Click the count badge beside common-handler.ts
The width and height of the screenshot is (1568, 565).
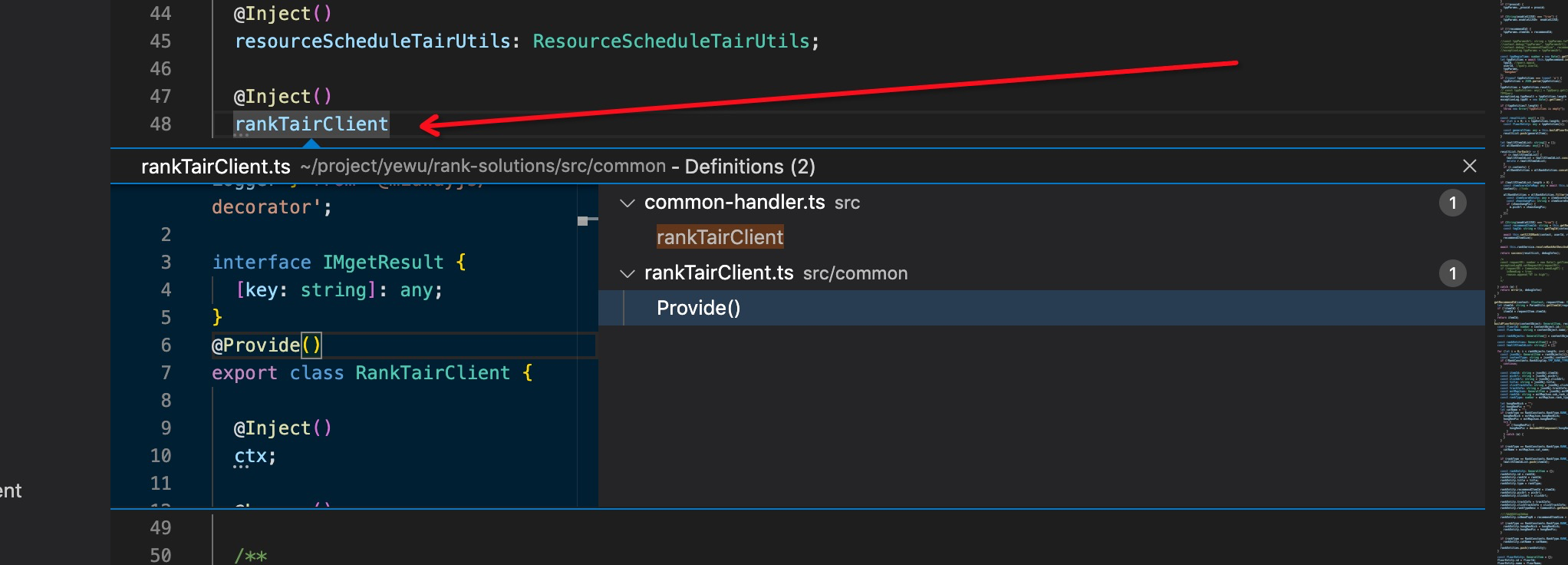[1451, 203]
